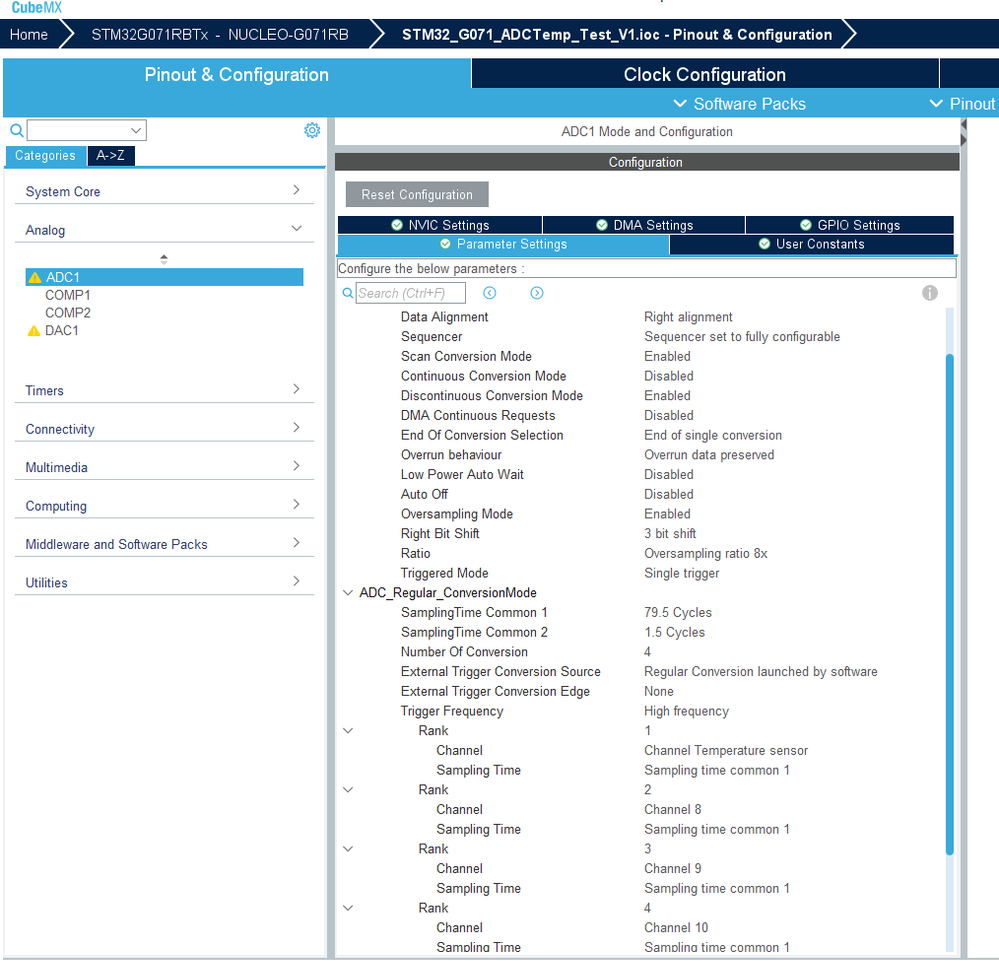This screenshot has width=999, height=961.
Task: Open the Software Packs dropdown menu
Action: click(x=739, y=104)
